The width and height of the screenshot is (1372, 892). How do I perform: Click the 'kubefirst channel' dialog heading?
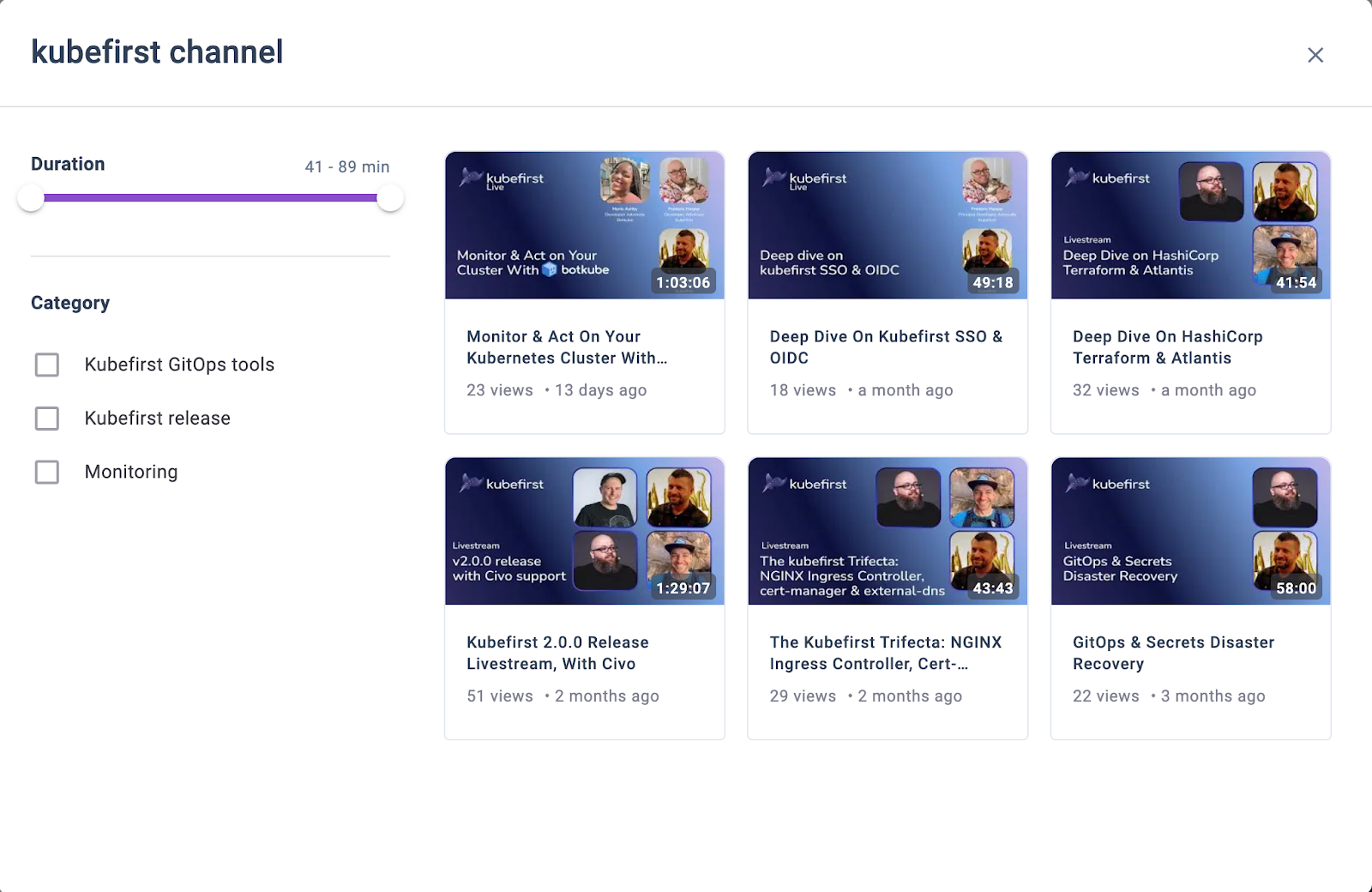(x=157, y=52)
